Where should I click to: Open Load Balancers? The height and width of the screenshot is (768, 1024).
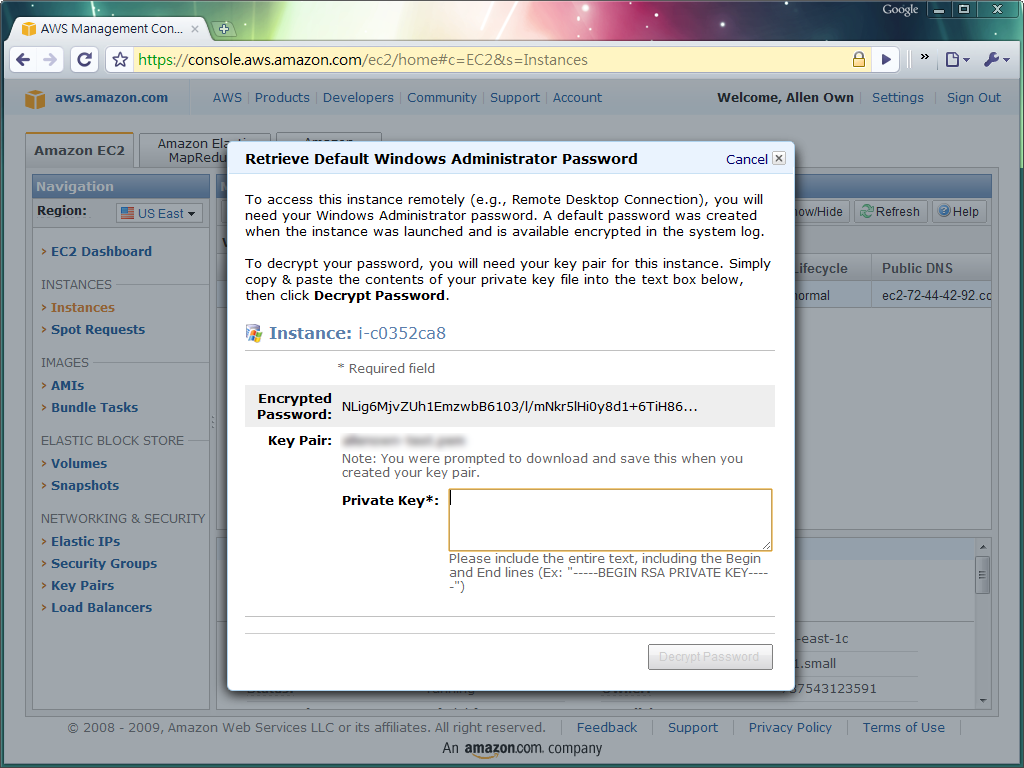pos(101,608)
